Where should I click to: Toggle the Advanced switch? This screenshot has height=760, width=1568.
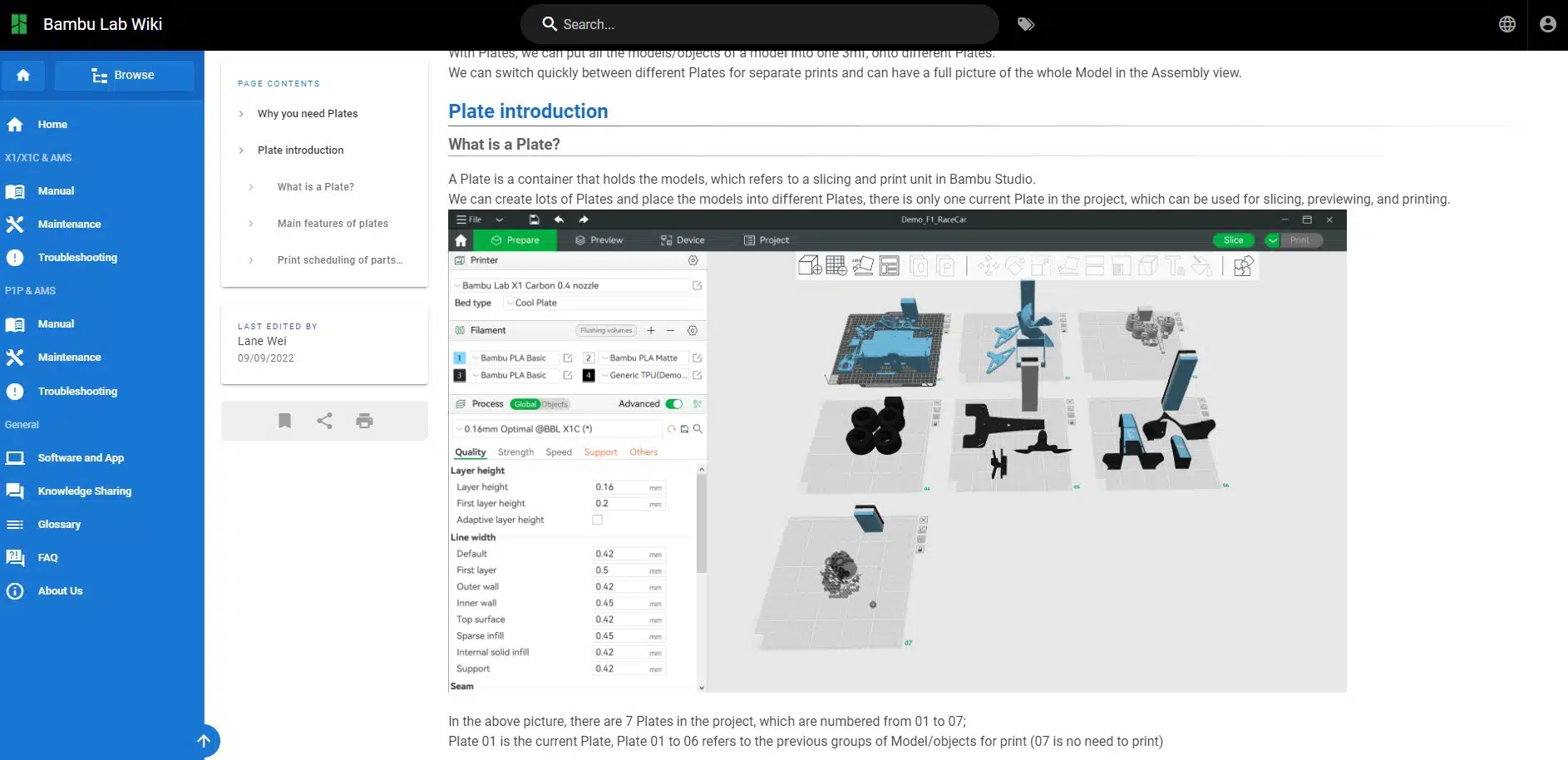673,404
